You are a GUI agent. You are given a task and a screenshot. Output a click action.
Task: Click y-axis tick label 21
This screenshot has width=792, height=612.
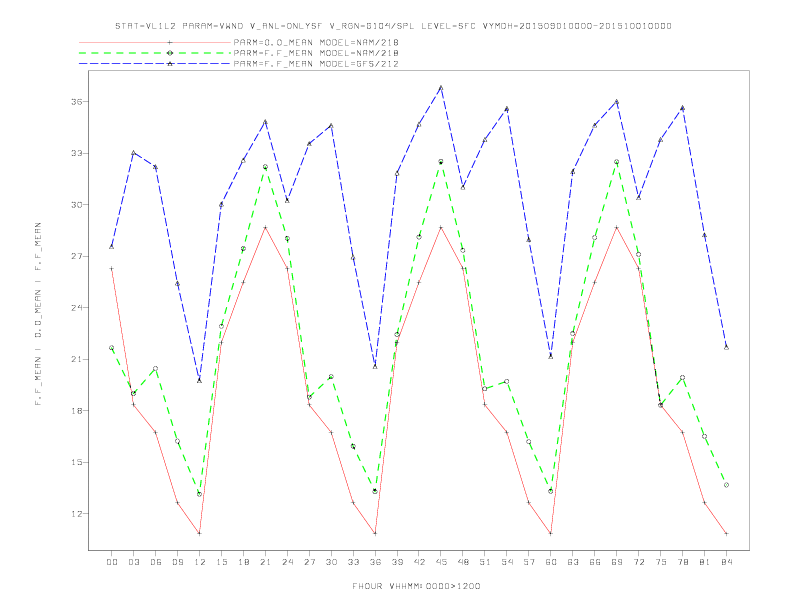(77, 359)
